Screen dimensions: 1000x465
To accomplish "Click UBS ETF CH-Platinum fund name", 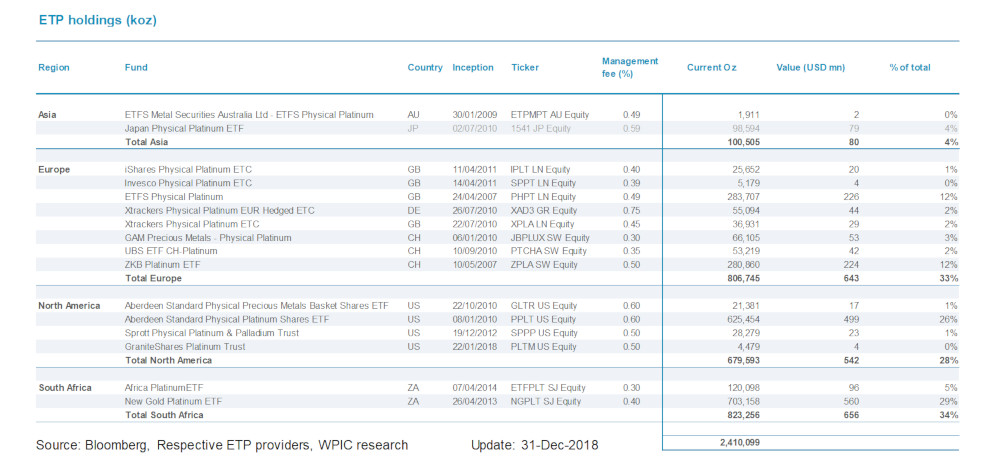I will 171,251.
